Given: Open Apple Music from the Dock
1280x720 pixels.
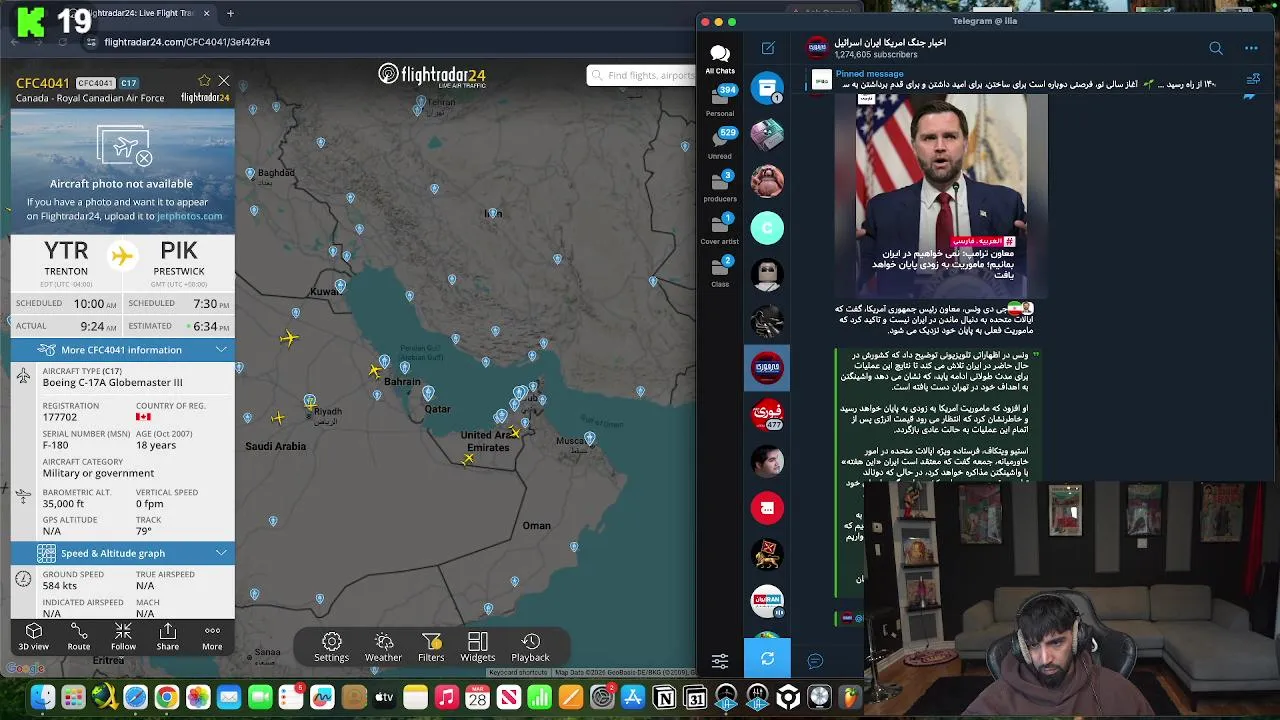Looking at the screenshot, I should tap(446, 697).
